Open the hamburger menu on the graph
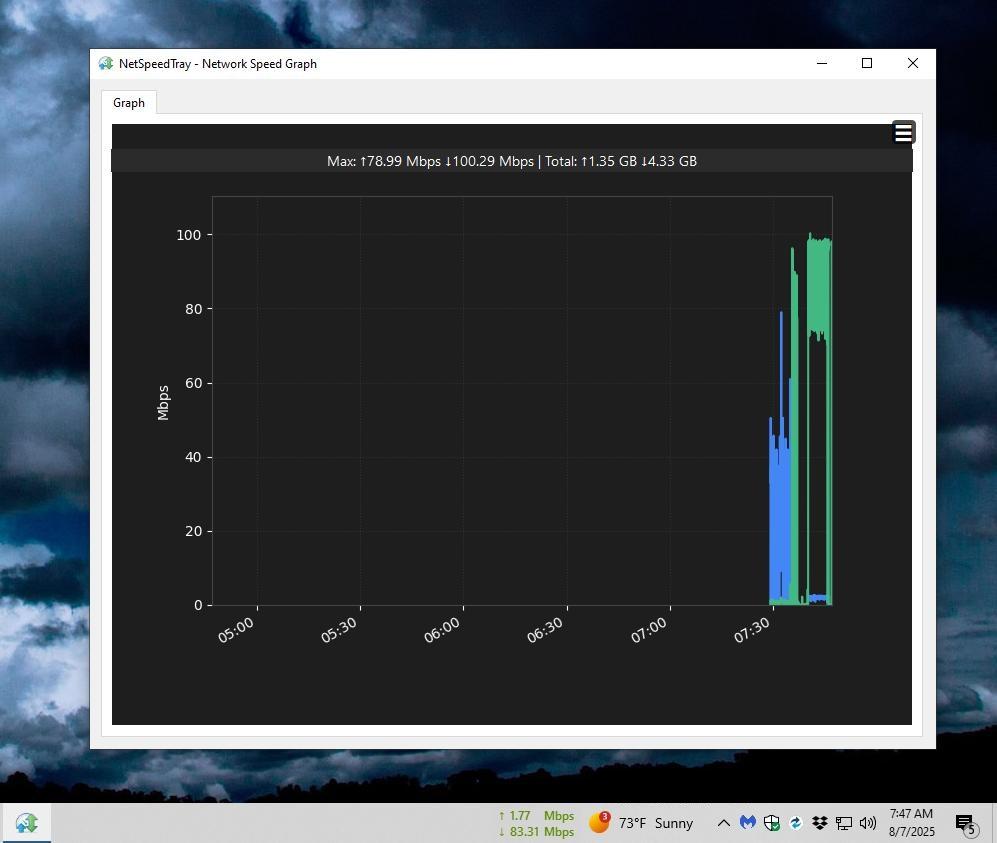The image size is (997, 843). pos(903,133)
